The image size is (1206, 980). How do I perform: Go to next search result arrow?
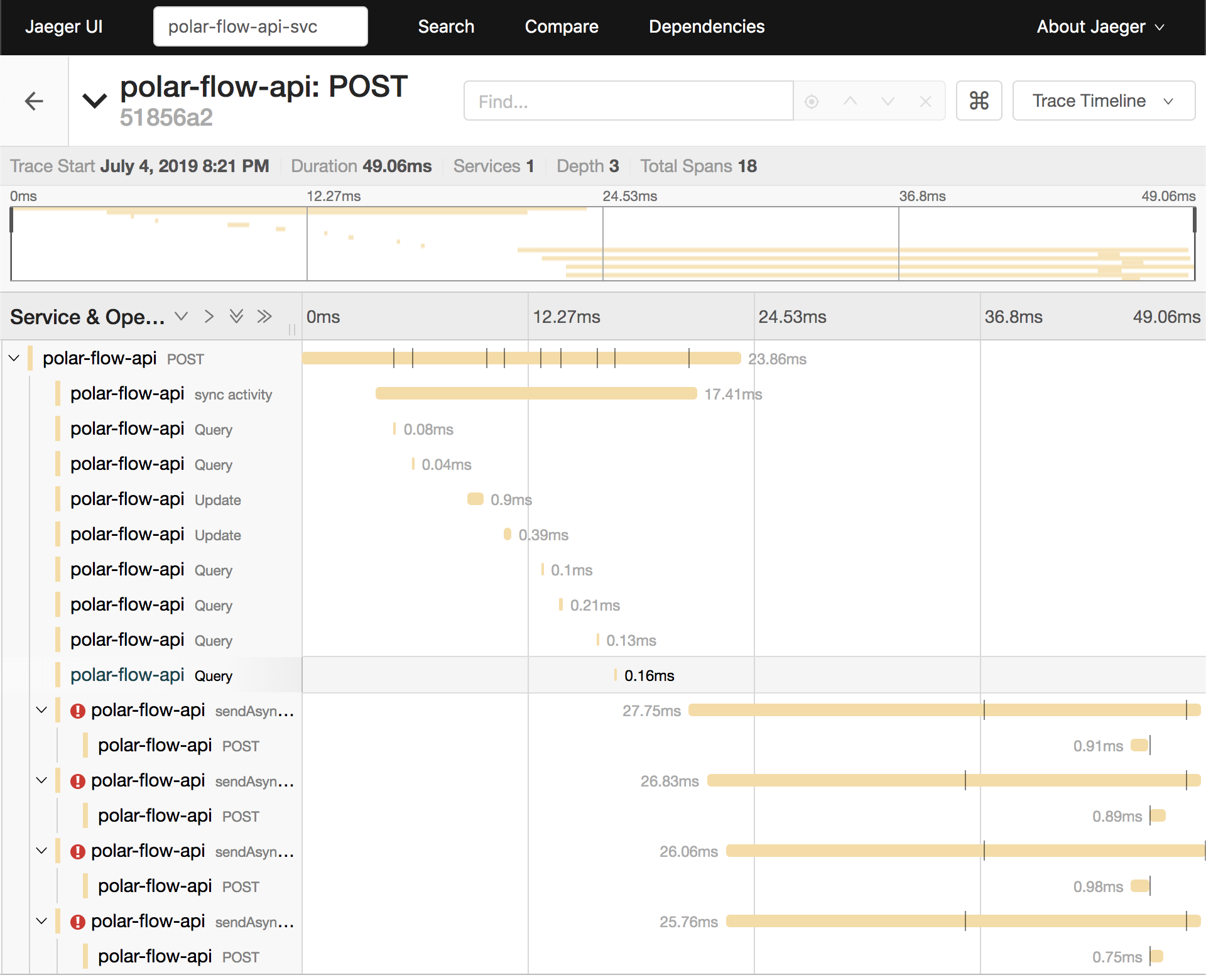tap(888, 101)
